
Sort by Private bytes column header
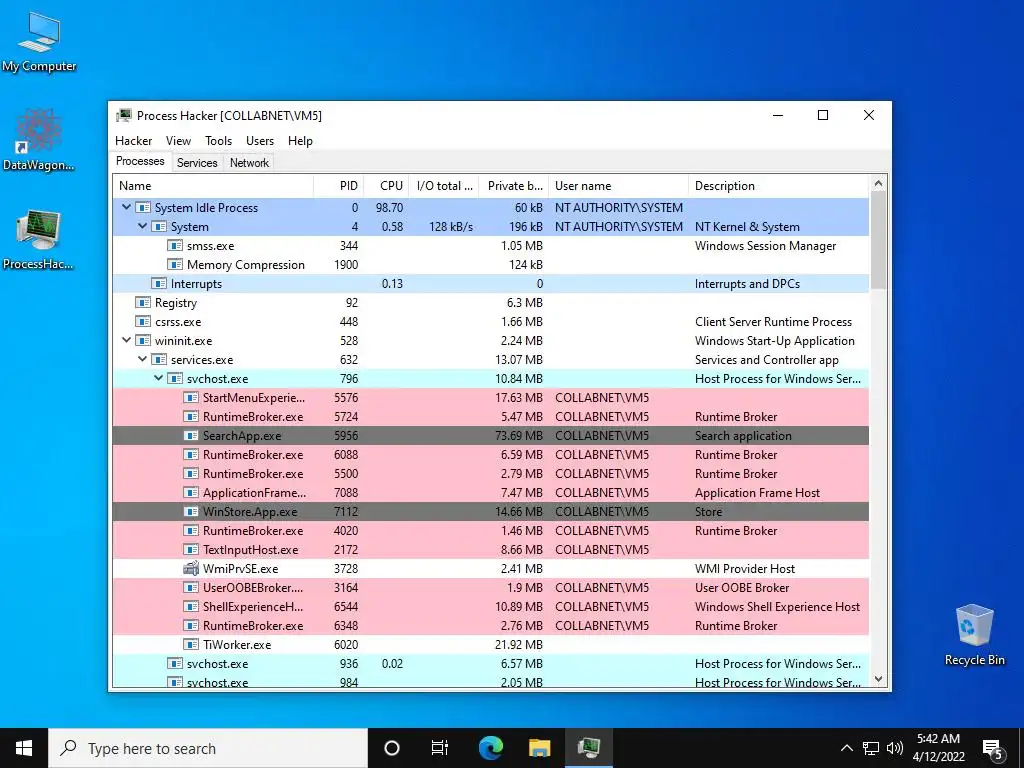514,185
